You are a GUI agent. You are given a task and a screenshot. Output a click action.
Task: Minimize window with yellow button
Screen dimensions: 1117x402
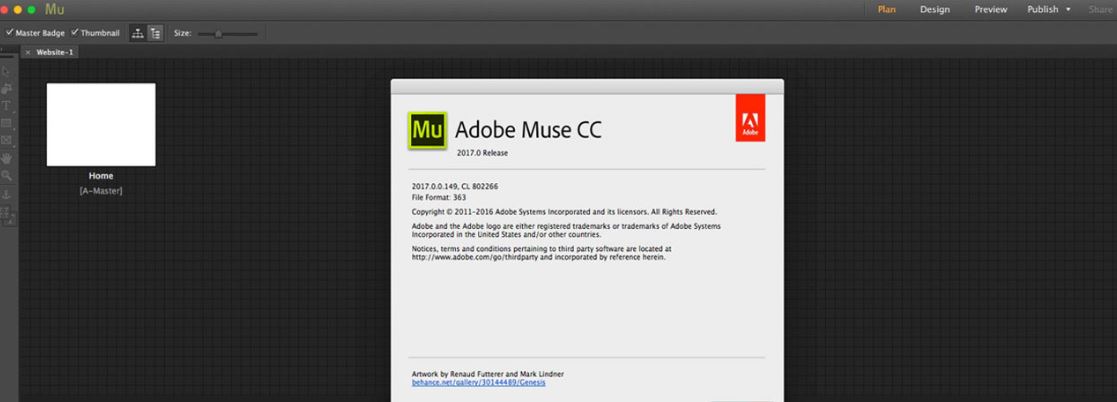coord(18,10)
